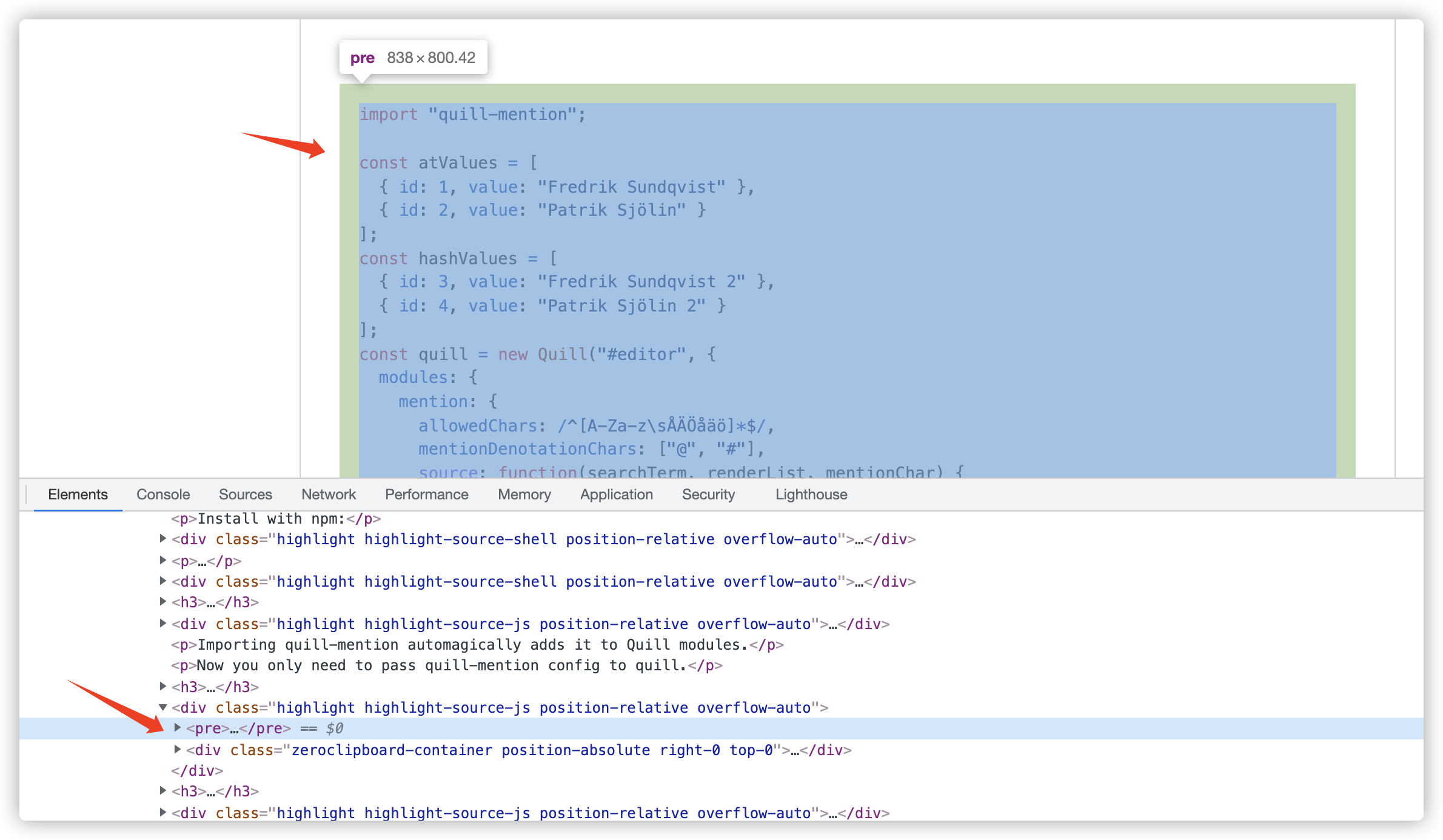Click the closing </div> tag row

tap(197, 771)
